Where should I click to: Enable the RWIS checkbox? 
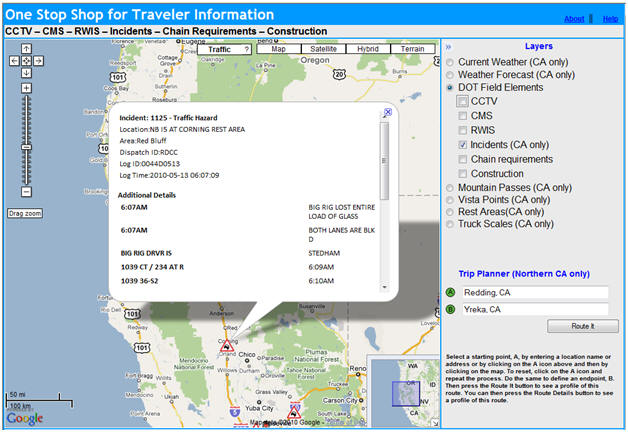coord(463,130)
